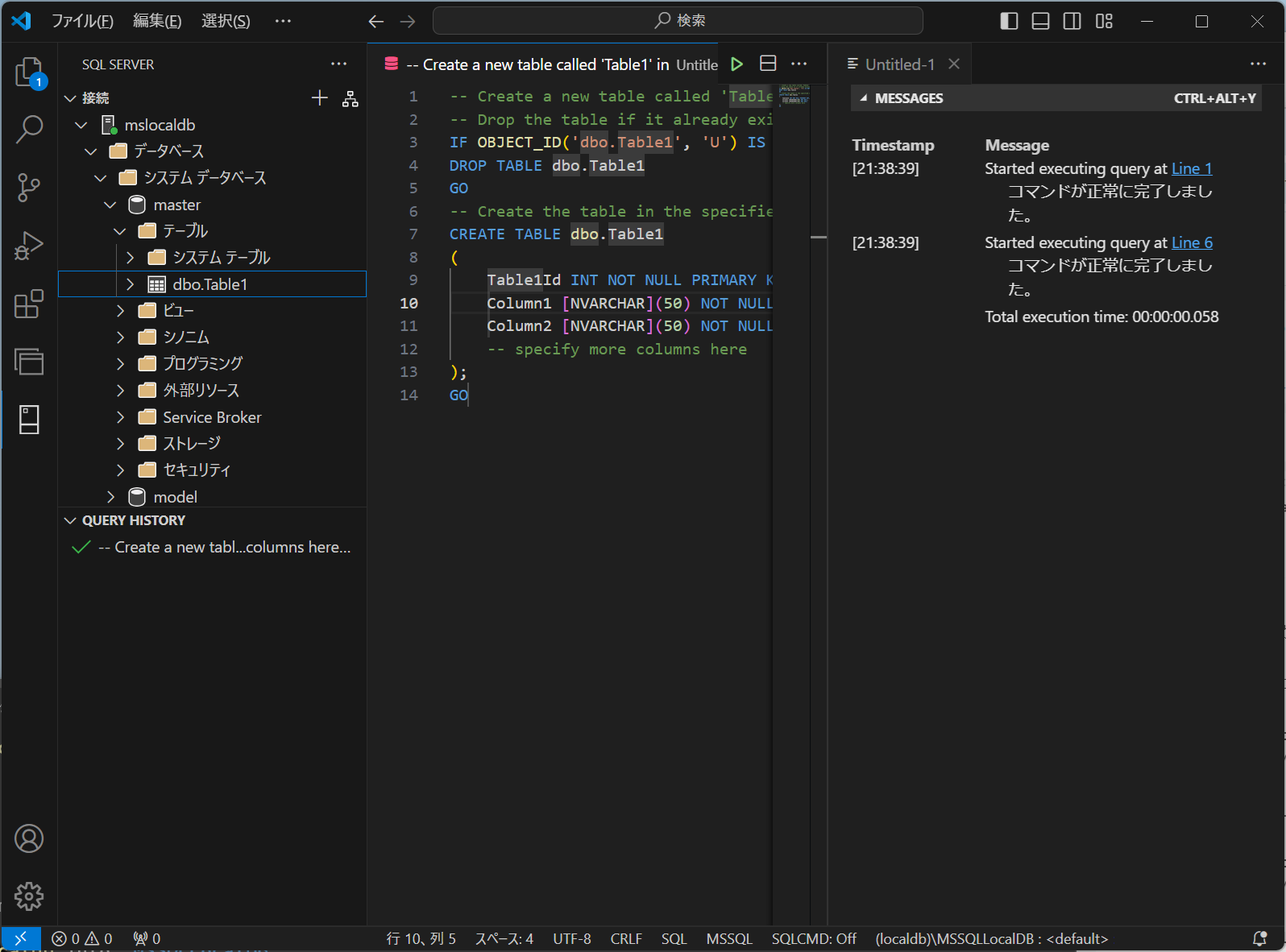
Task: Execute query with green run button
Action: point(736,64)
